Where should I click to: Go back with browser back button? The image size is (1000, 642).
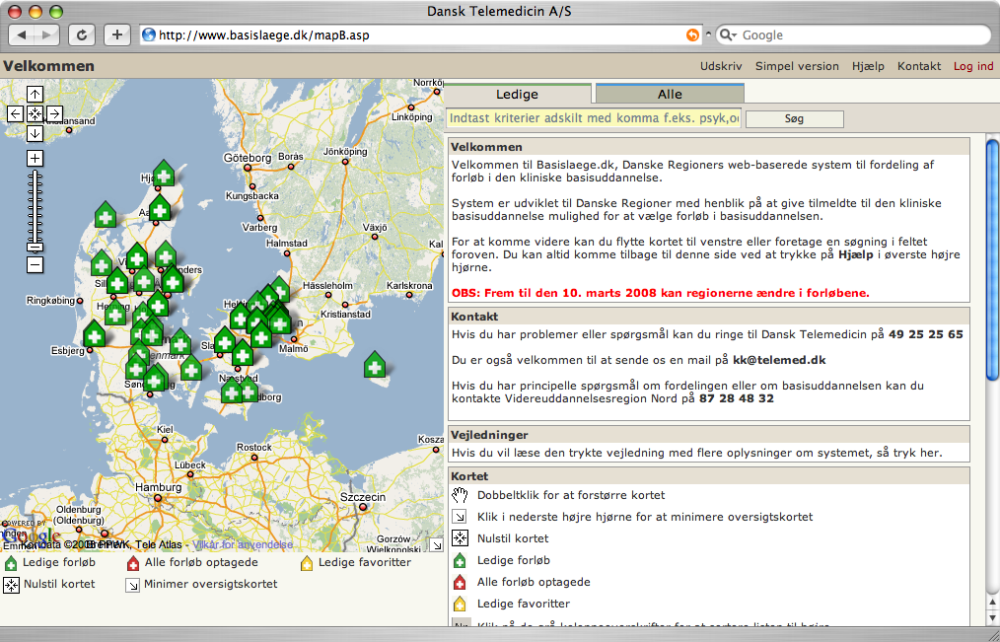22,35
